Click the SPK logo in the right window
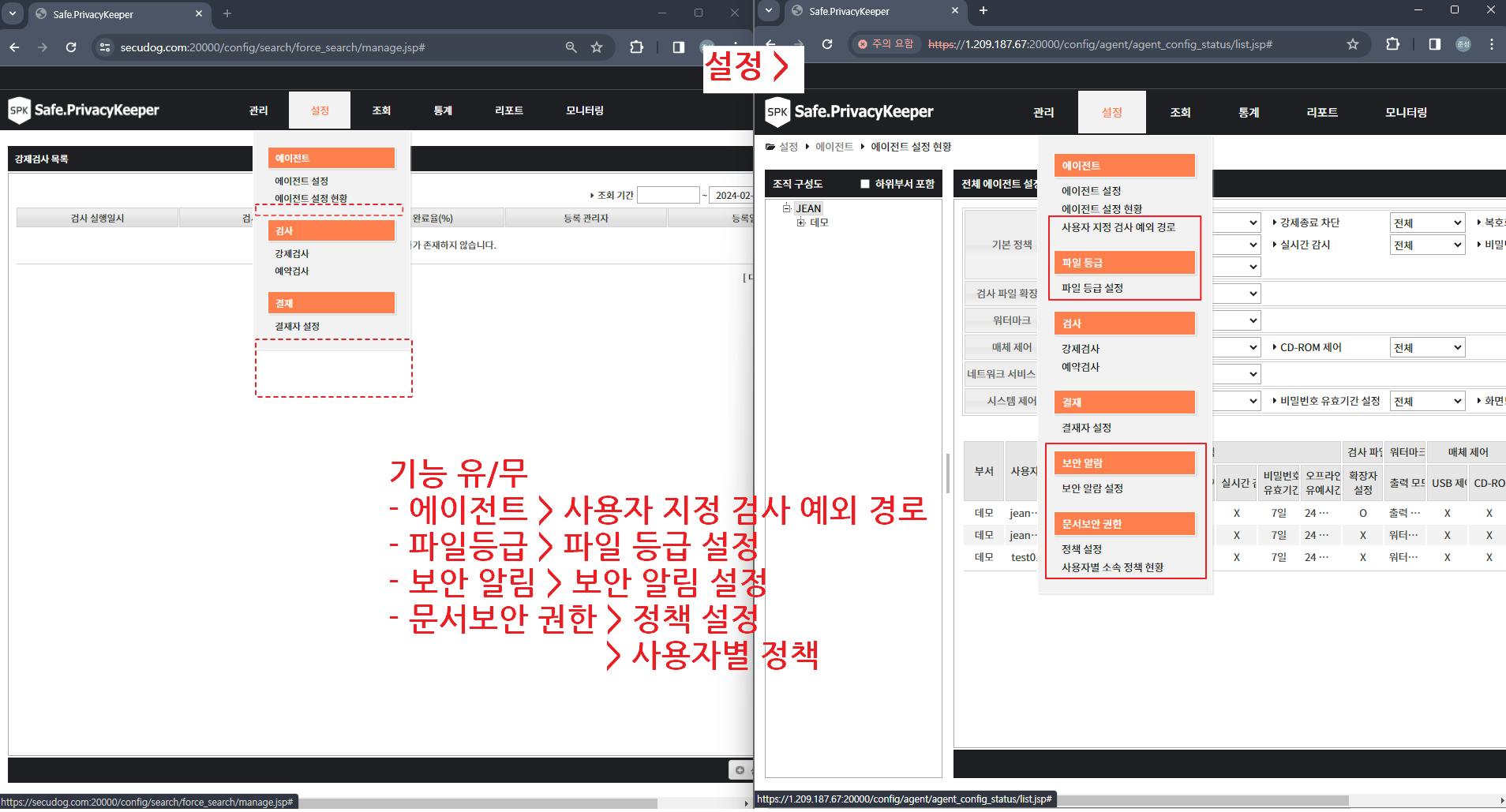The width and height of the screenshot is (1506, 812). [849, 112]
